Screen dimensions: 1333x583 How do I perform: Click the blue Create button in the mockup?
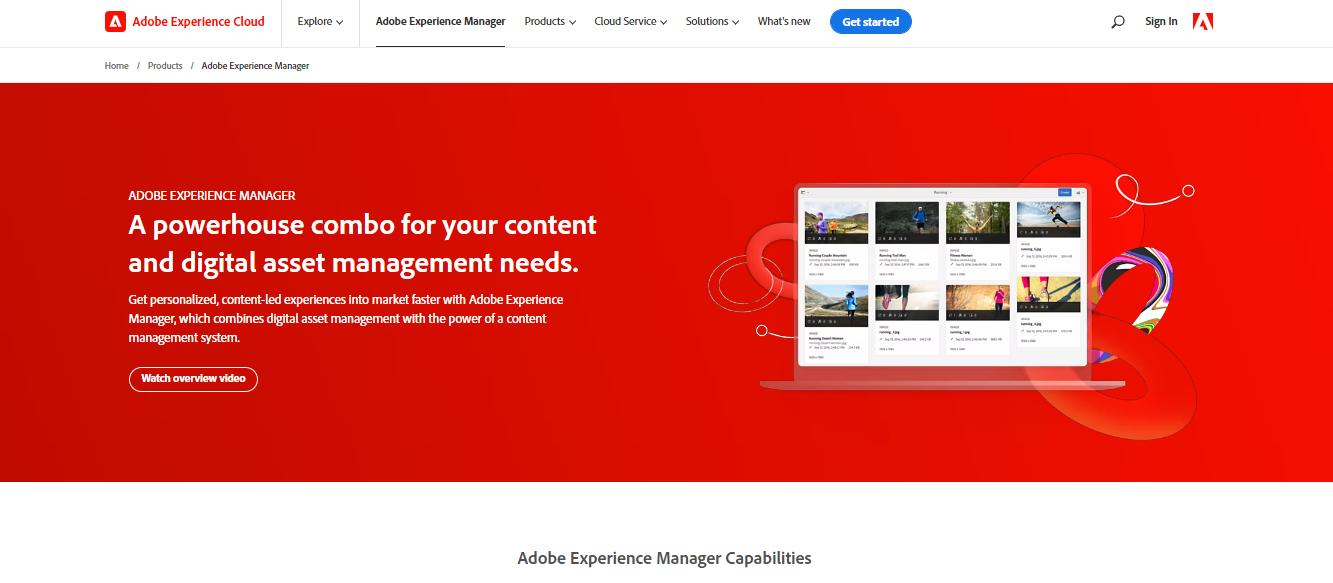[1065, 192]
